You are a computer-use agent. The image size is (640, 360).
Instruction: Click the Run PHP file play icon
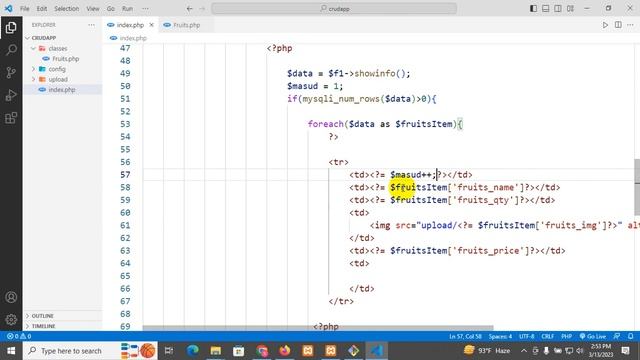coord(605,25)
